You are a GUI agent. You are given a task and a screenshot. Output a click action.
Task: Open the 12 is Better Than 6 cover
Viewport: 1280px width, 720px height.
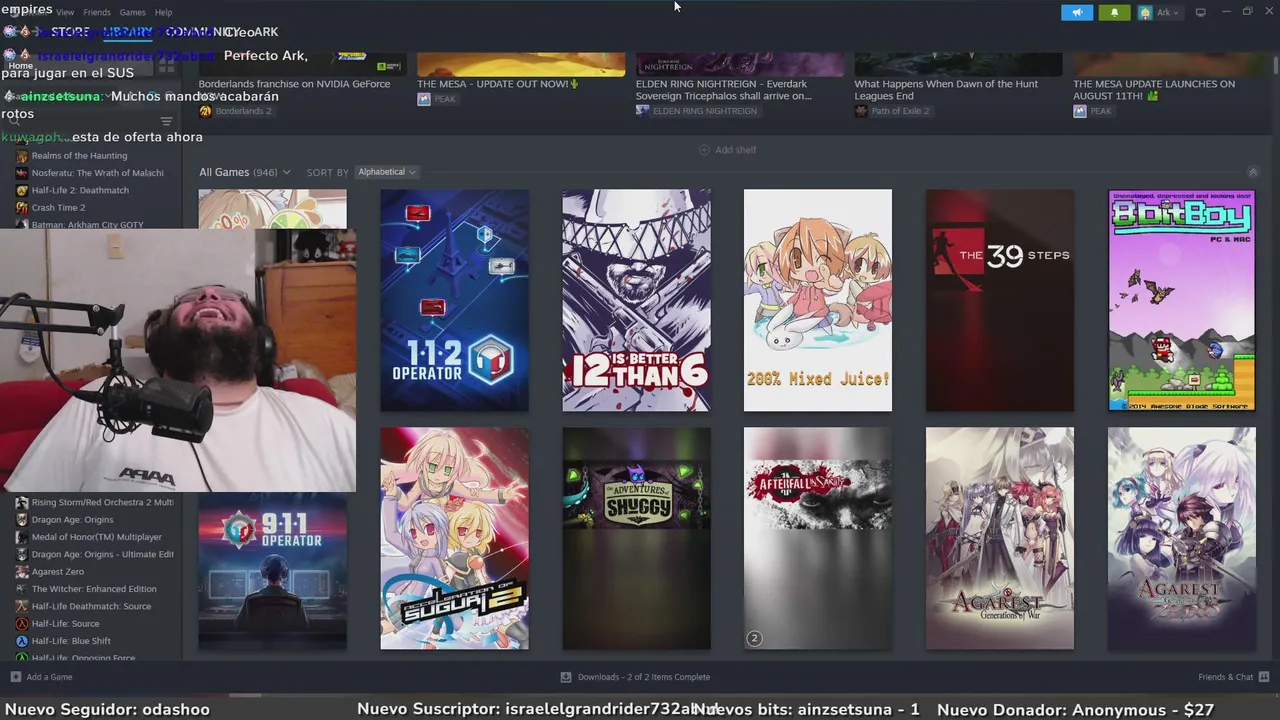point(636,300)
